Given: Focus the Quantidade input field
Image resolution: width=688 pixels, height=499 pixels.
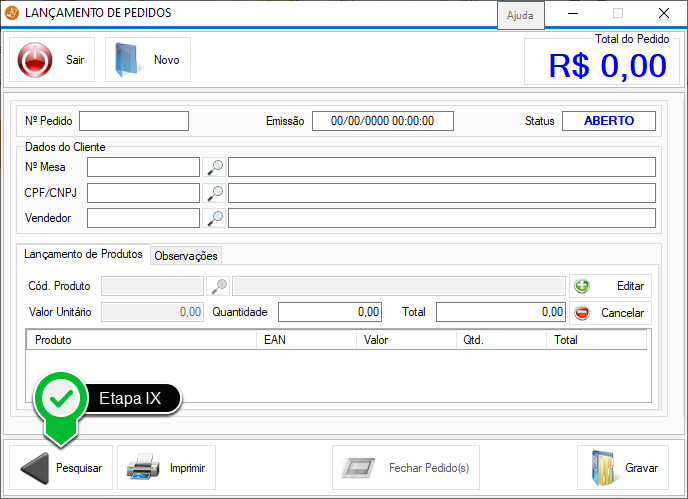Looking at the screenshot, I should (x=330, y=312).
